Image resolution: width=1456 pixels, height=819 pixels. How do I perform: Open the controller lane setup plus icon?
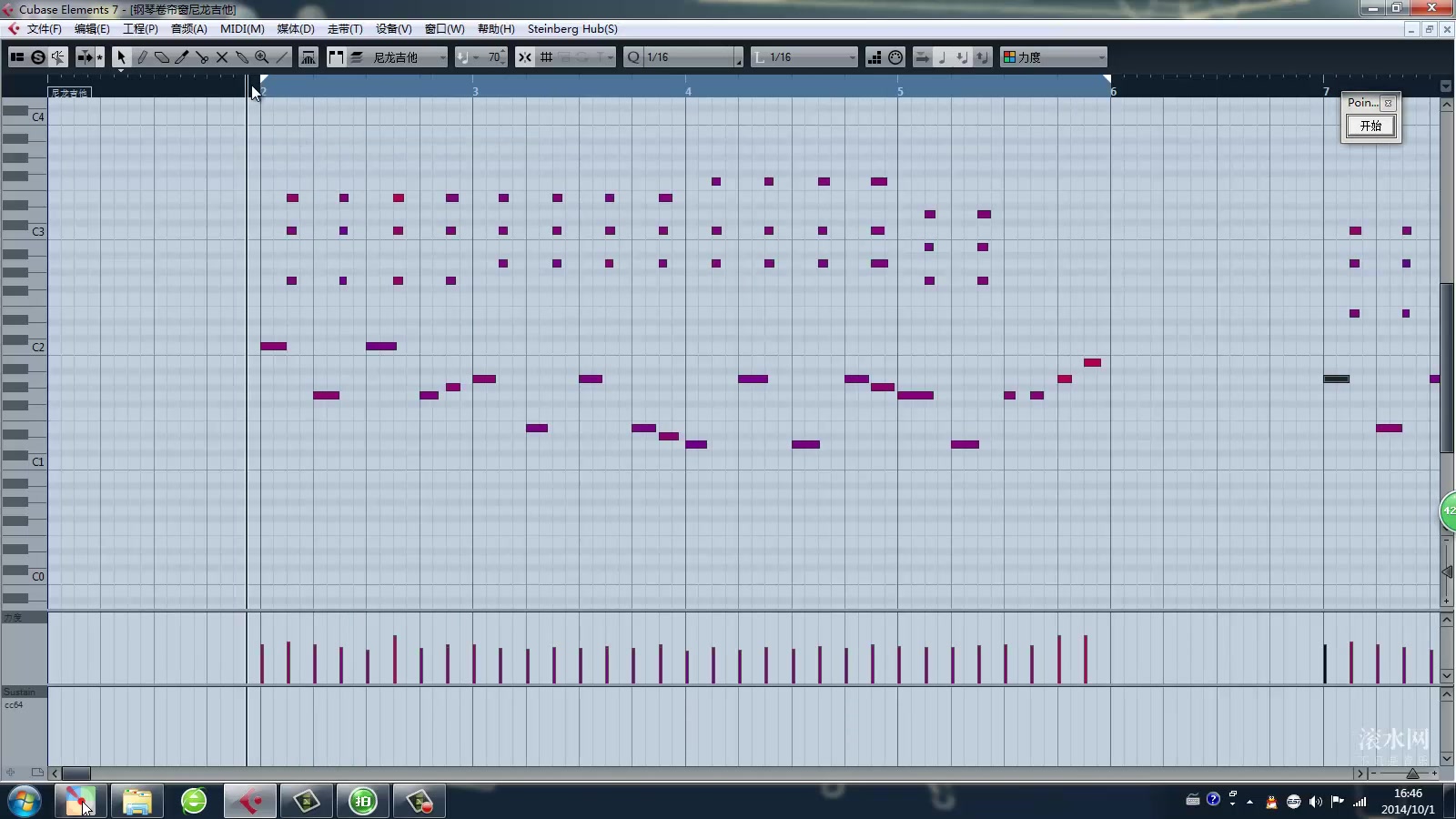(x=10, y=773)
